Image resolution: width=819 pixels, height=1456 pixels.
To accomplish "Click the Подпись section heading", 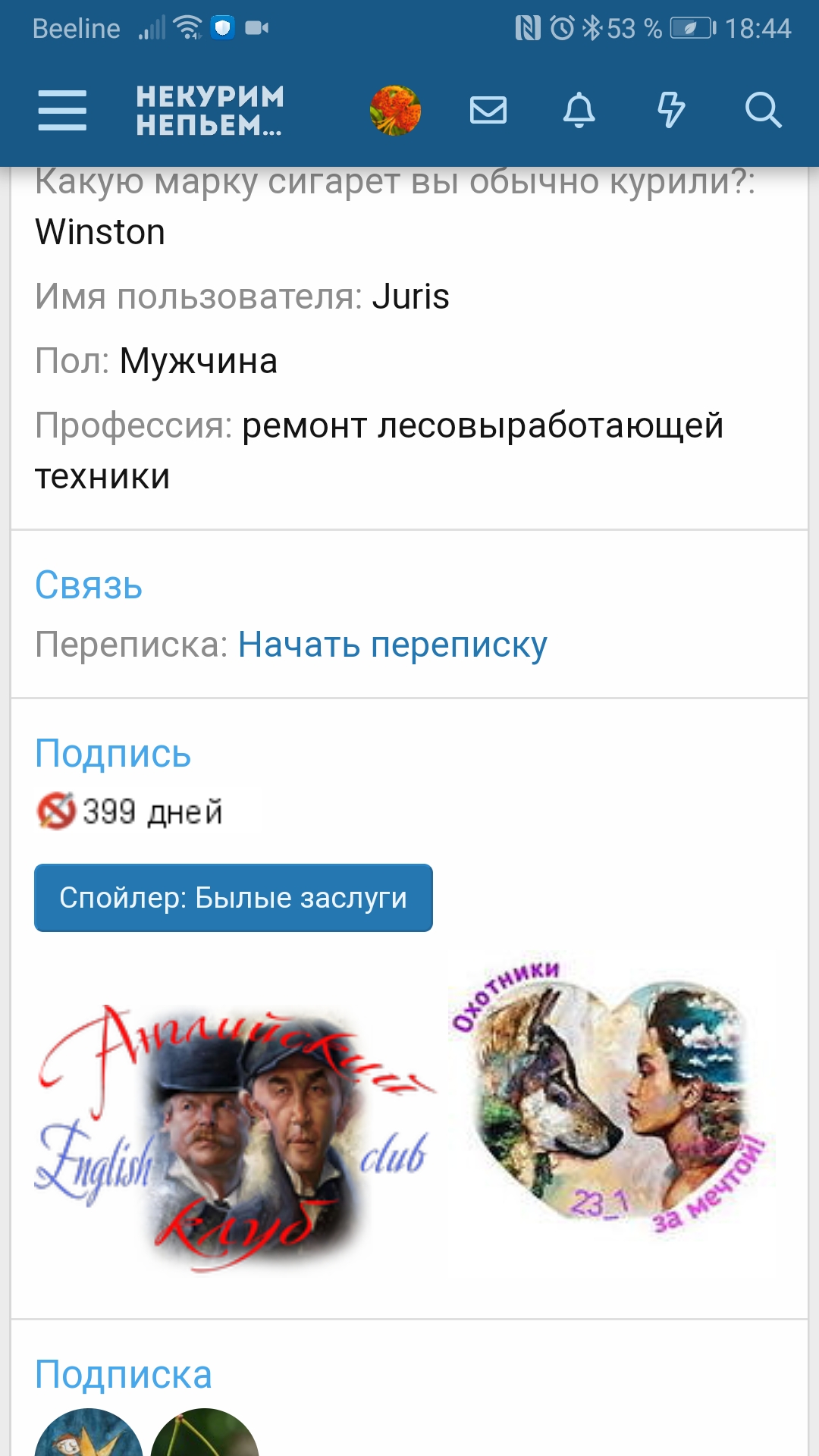I will [113, 754].
